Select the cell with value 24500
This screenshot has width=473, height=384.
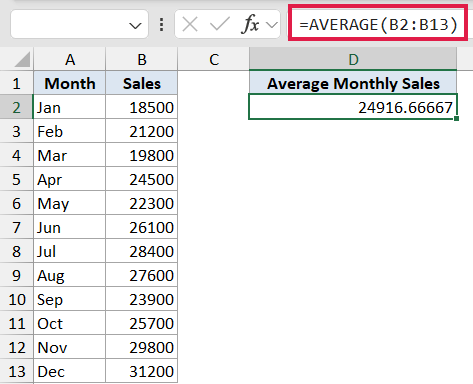click(x=142, y=179)
